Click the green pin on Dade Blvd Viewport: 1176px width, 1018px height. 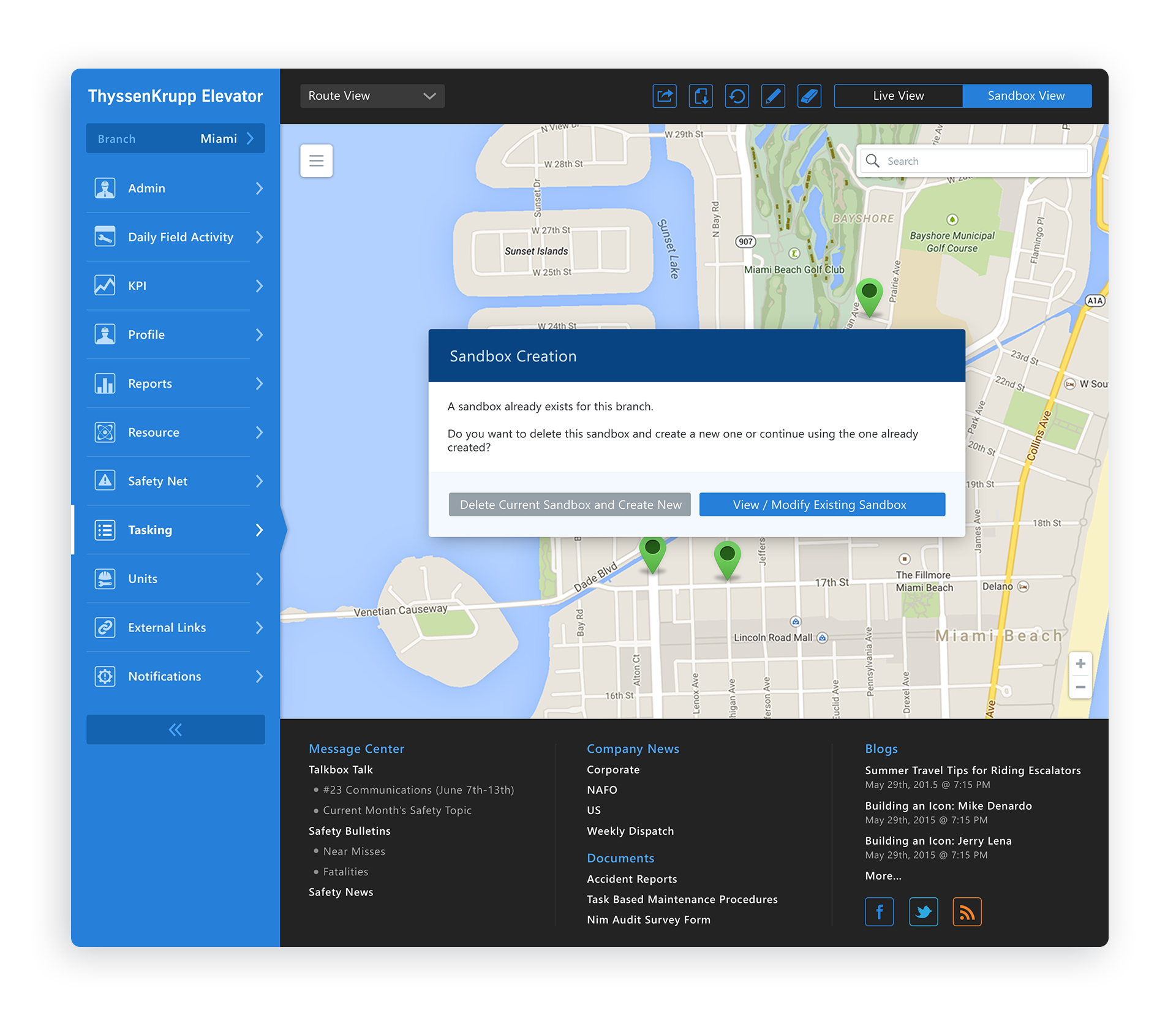click(653, 554)
